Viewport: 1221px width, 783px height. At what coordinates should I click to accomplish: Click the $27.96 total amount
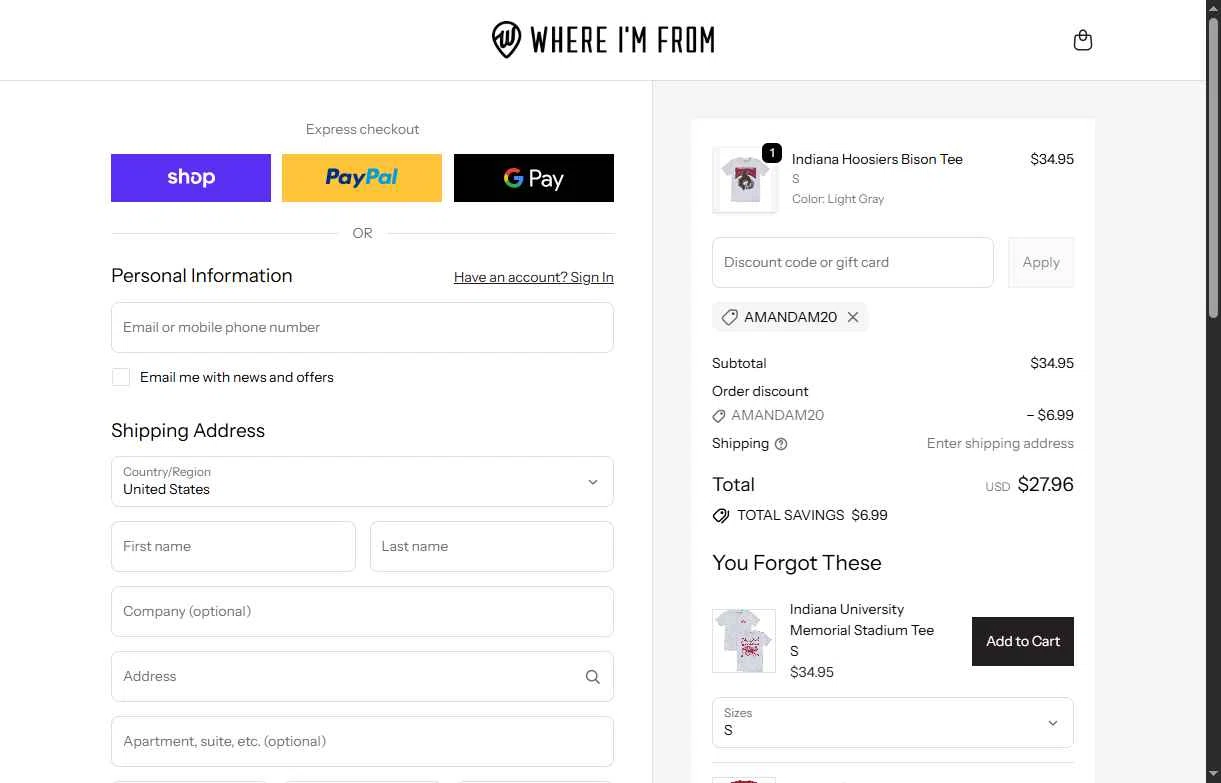click(x=1045, y=485)
